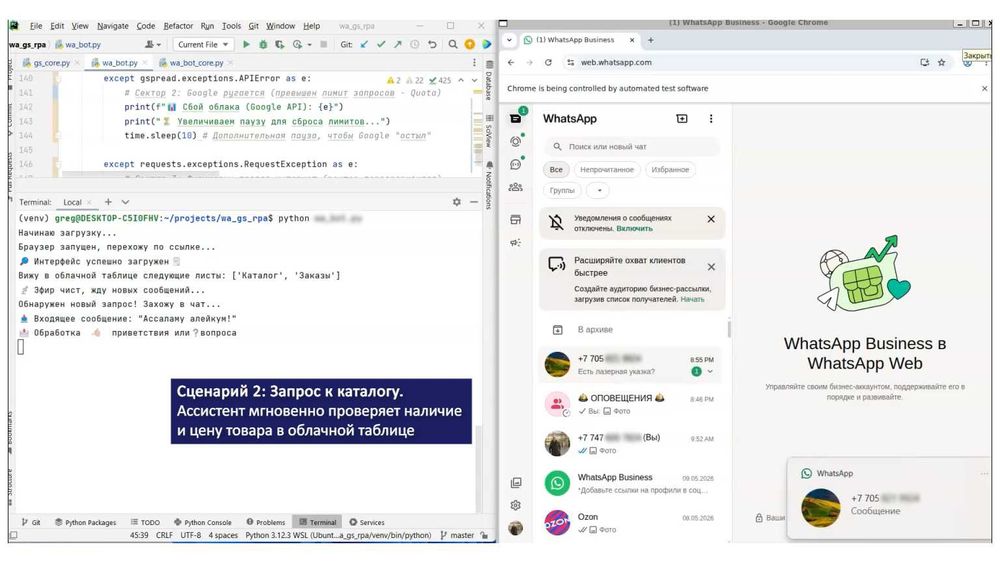This screenshot has width=1000, height=563.
Task: Open WhatsApp Channels sidebar icon
Action: (x=516, y=164)
